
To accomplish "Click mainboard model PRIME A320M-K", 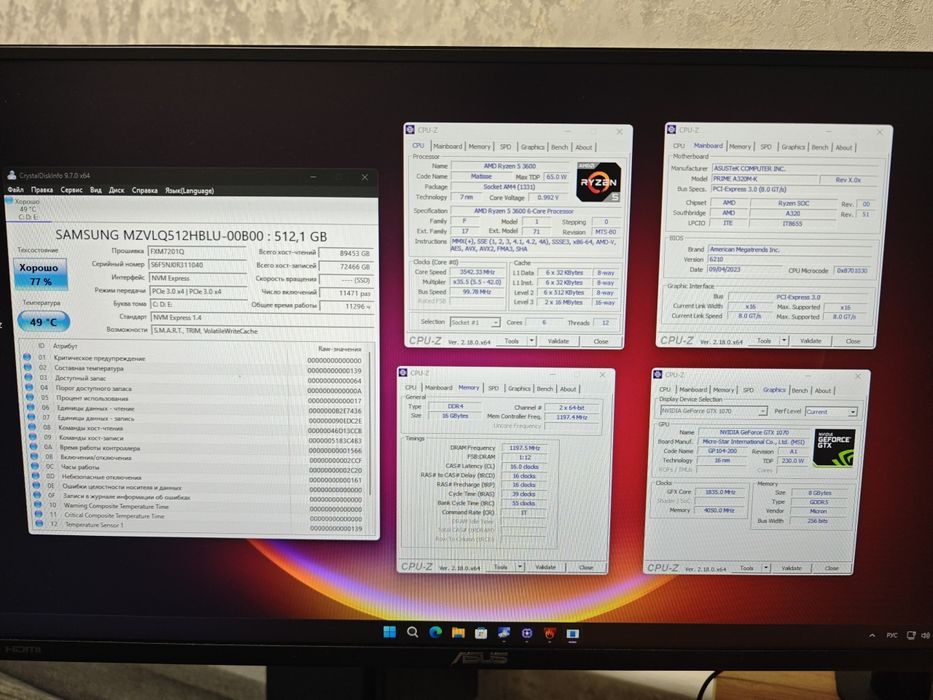I will [x=763, y=179].
